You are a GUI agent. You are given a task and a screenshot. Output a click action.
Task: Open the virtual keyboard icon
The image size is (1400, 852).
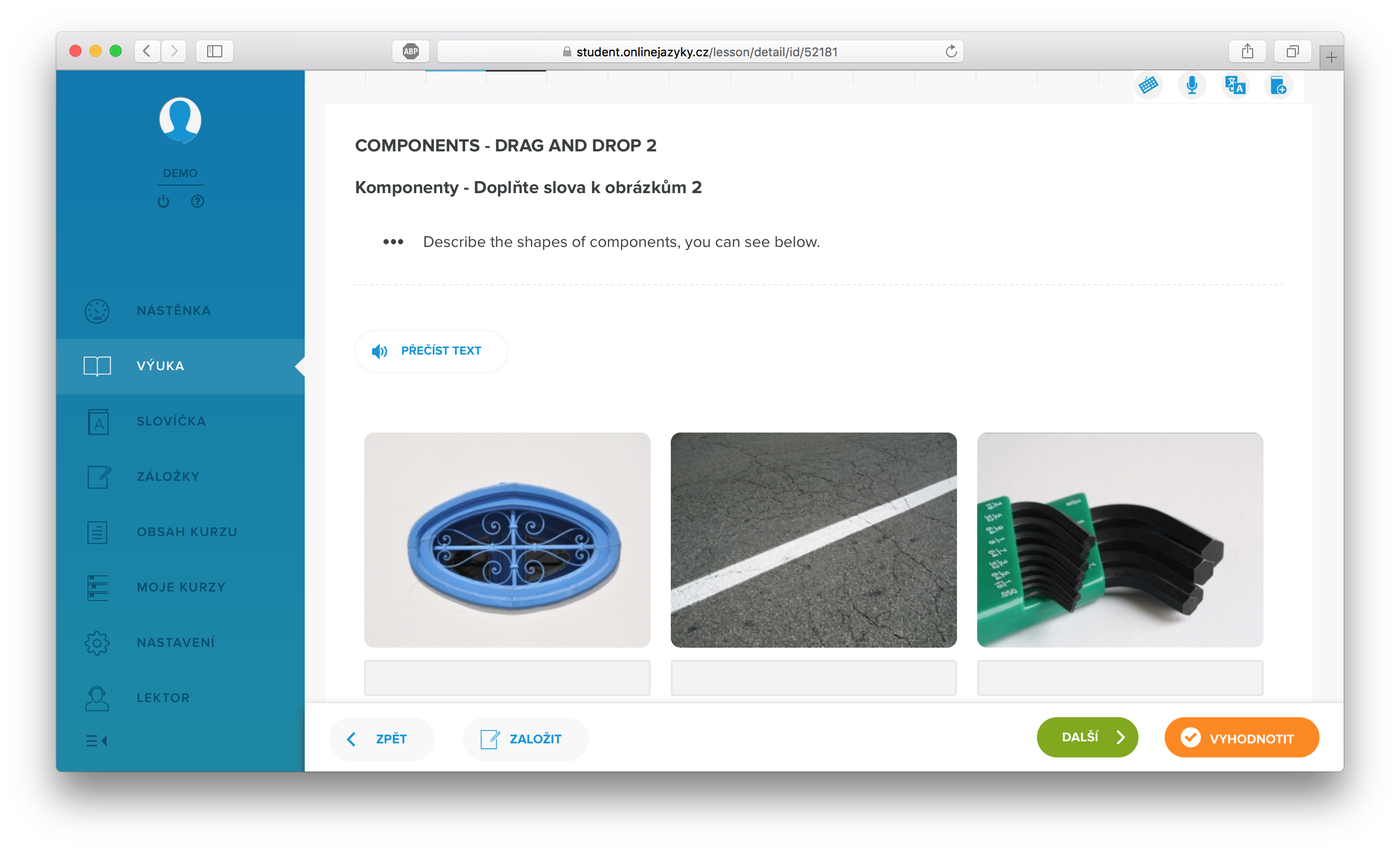point(1148,86)
